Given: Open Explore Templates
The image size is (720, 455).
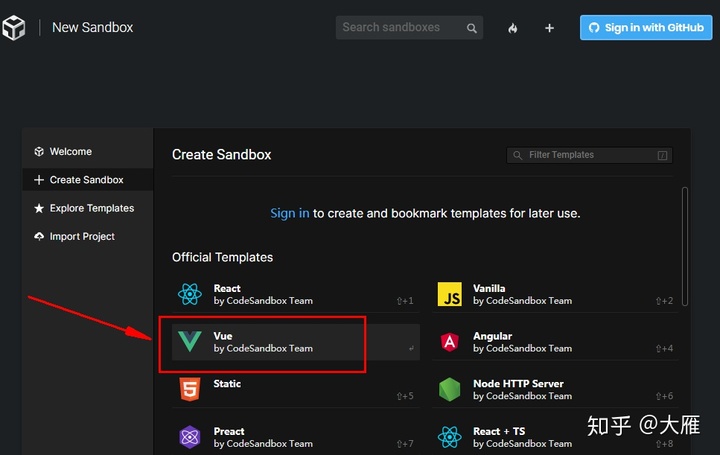Looking at the screenshot, I should click(x=88, y=208).
